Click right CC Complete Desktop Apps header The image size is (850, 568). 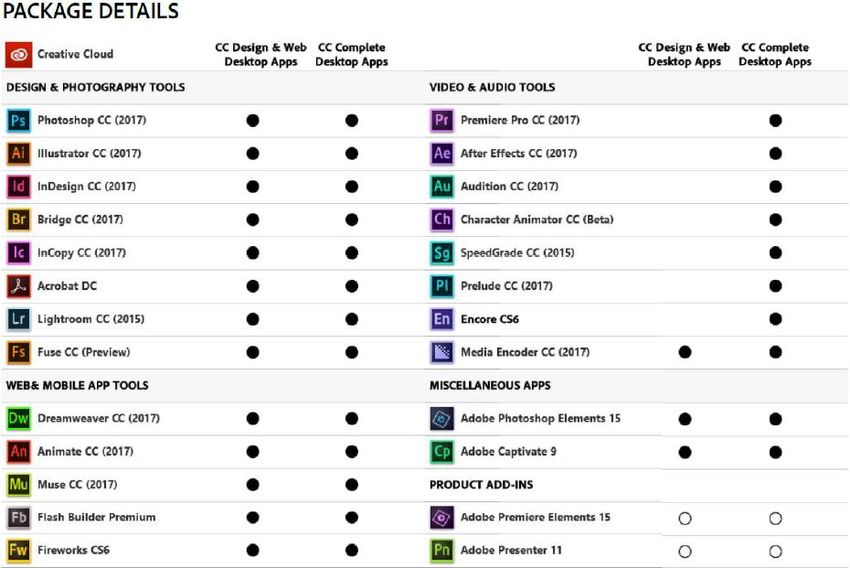775,54
